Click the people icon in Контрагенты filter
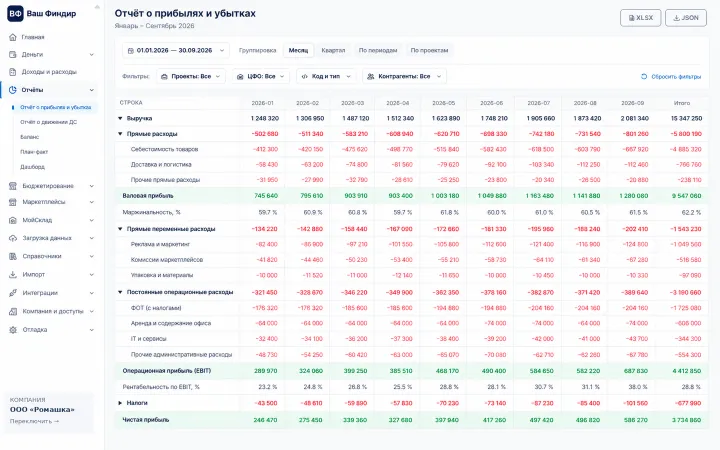720x450 pixels. click(371, 77)
